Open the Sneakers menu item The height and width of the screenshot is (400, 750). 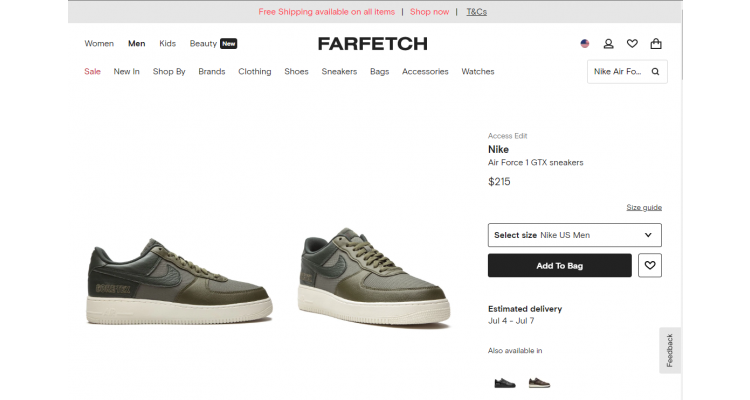point(339,71)
